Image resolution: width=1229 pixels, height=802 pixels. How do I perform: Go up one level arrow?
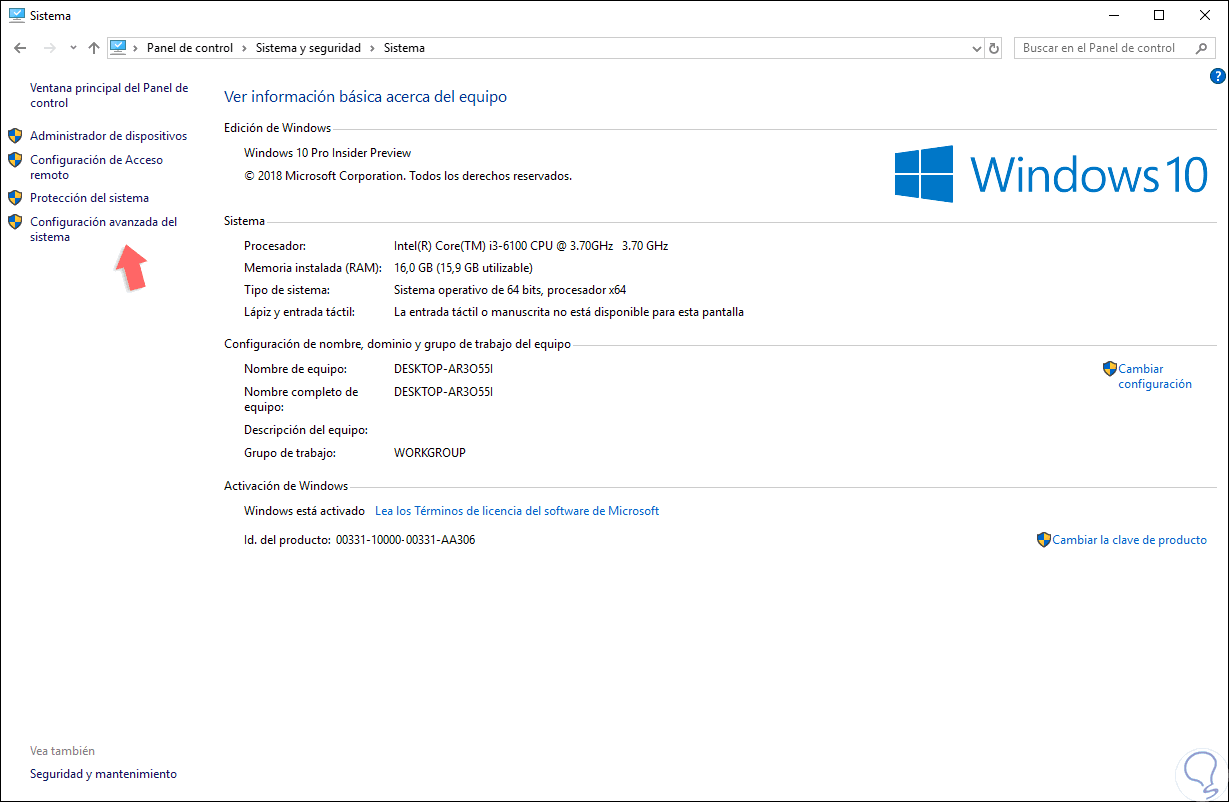pos(94,48)
